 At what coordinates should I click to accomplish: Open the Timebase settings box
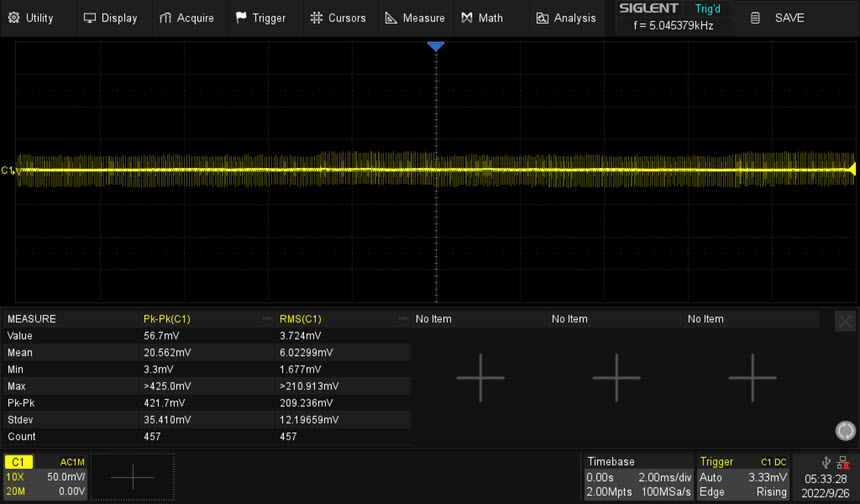coord(638,477)
